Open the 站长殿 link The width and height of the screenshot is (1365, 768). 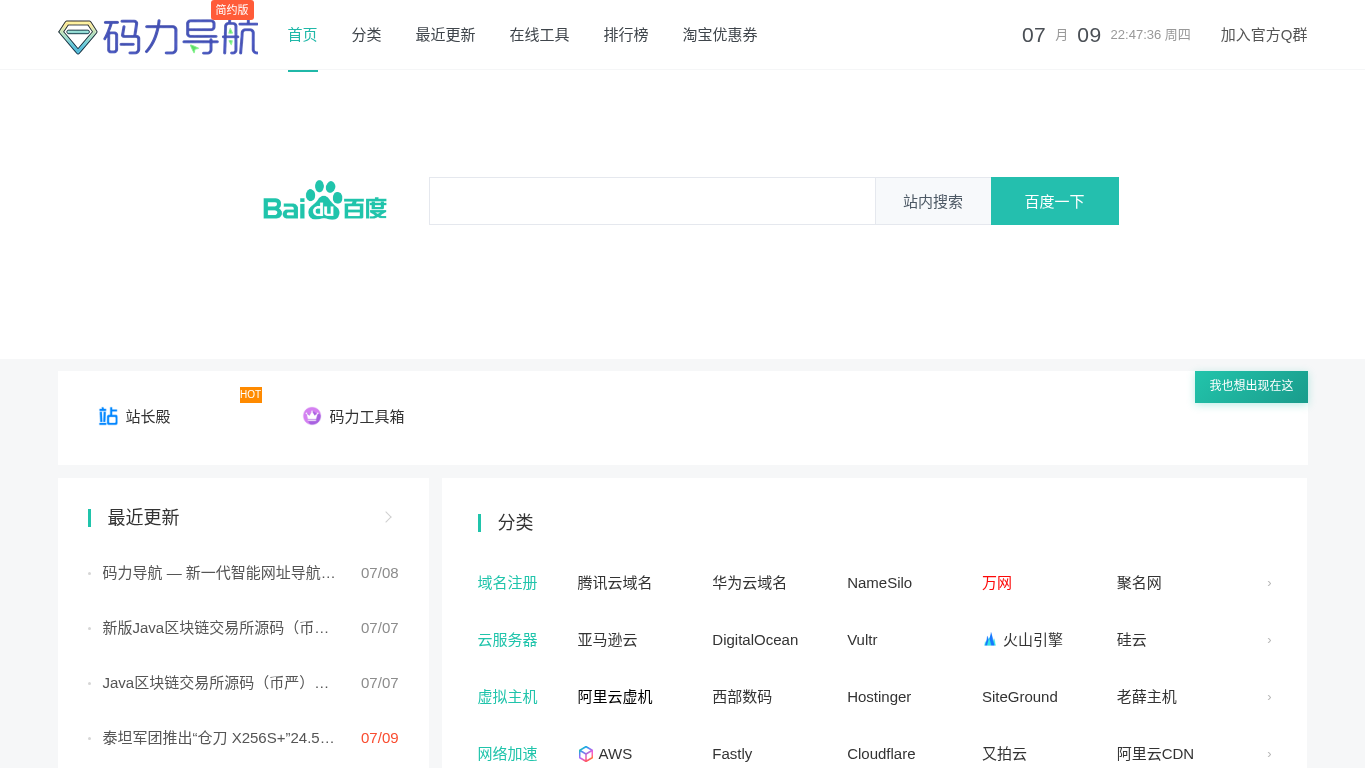tap(148, 417)
